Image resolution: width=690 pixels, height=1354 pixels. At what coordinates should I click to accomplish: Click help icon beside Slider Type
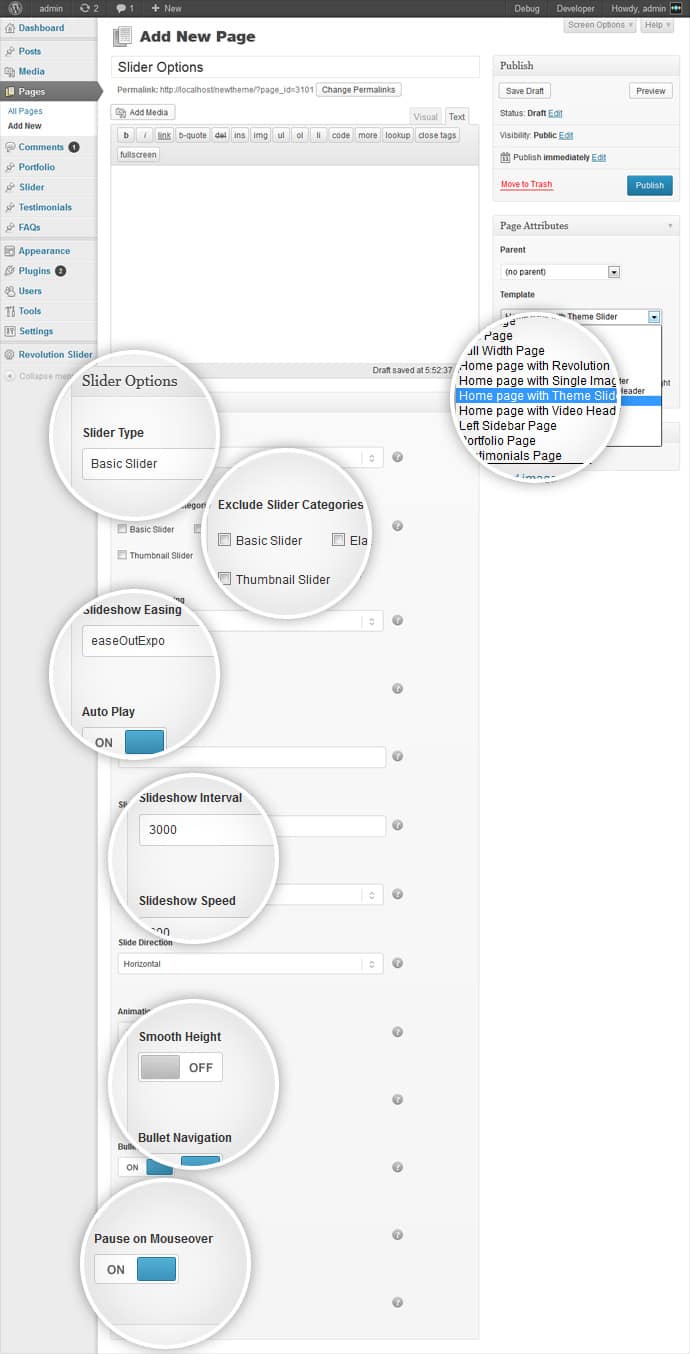point(397,457)
